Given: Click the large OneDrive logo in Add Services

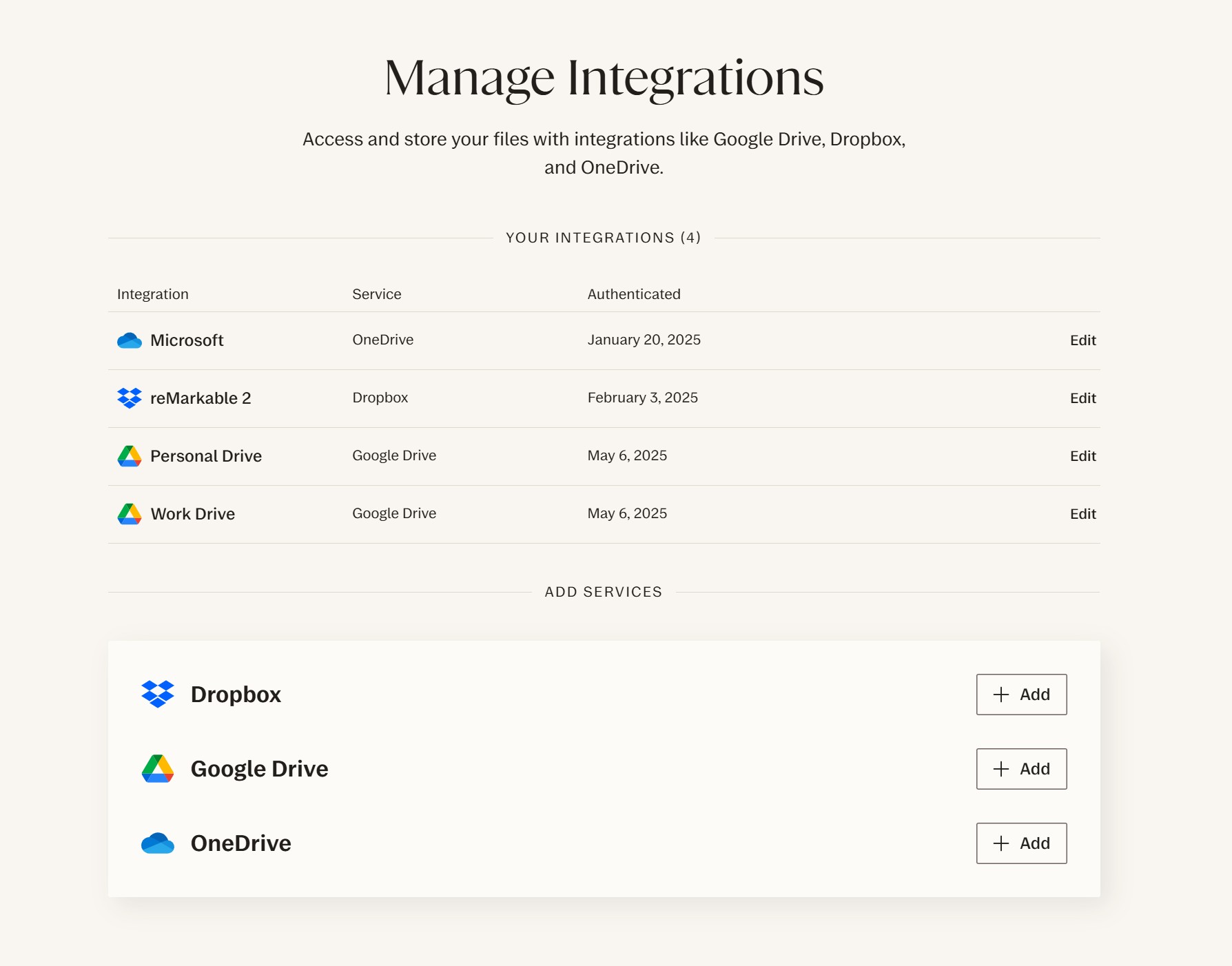Looking at the screenshot, I should click(x=158, y=843).
